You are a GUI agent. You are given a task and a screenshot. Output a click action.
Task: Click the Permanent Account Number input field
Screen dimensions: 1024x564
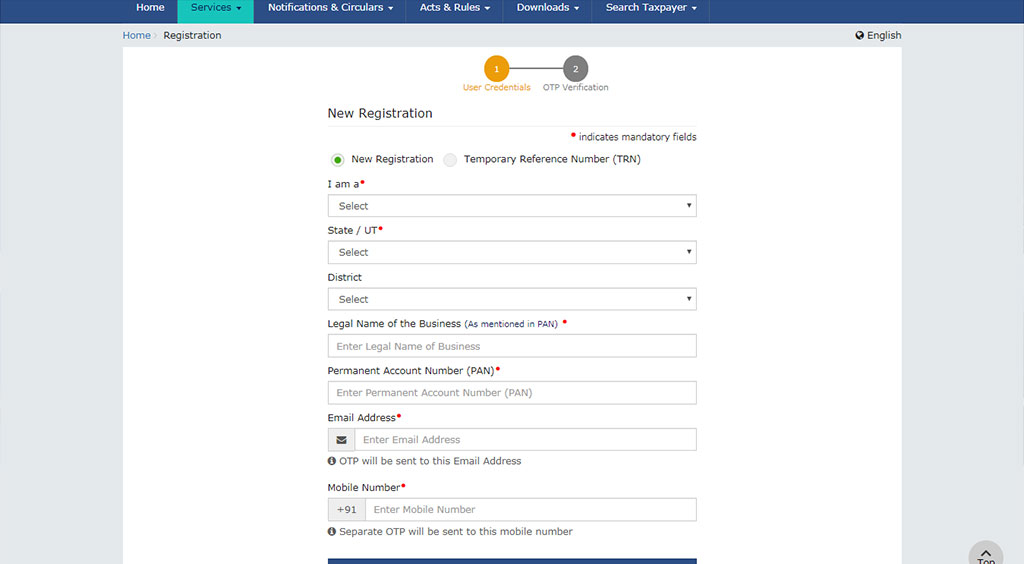(x=512, y=393)
